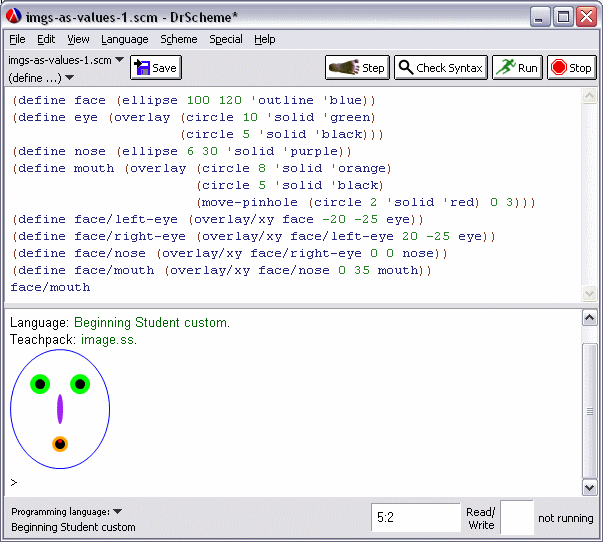Click the red Stop button
The image size is (603, 542).
pos(571,68)
